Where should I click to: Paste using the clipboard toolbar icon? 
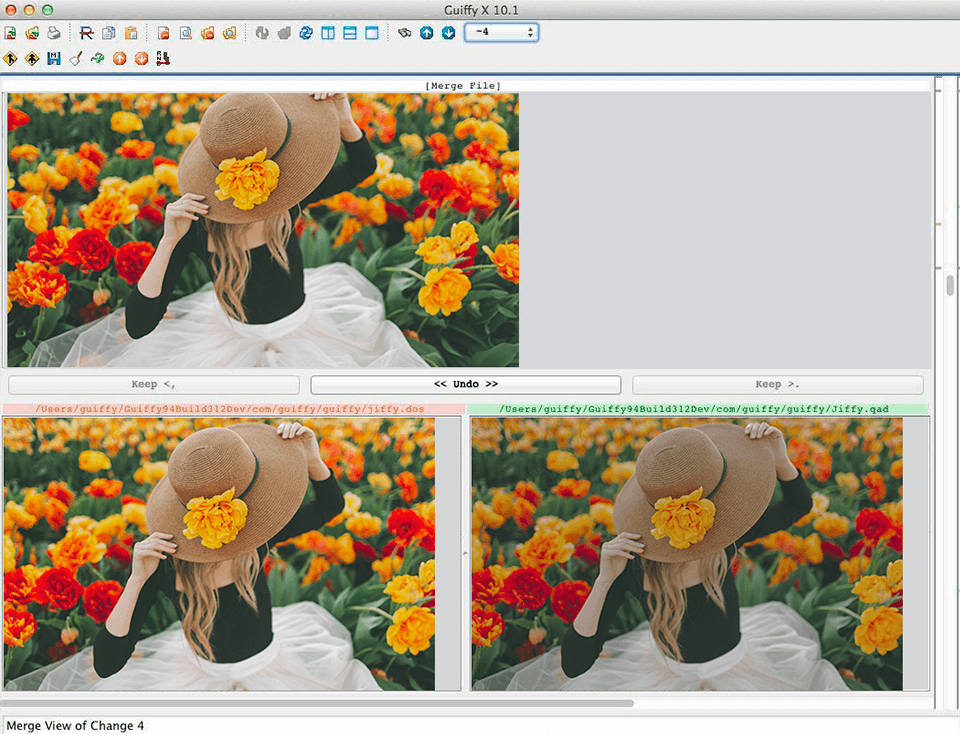click(x=131, y=32)
